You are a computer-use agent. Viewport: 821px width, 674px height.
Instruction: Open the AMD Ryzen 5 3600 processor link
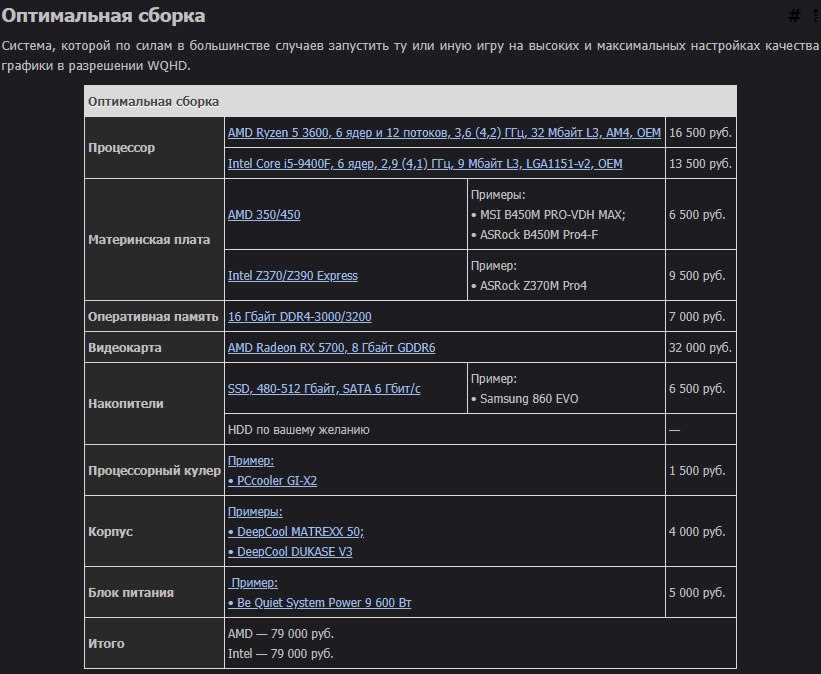(x=444, y=132)
